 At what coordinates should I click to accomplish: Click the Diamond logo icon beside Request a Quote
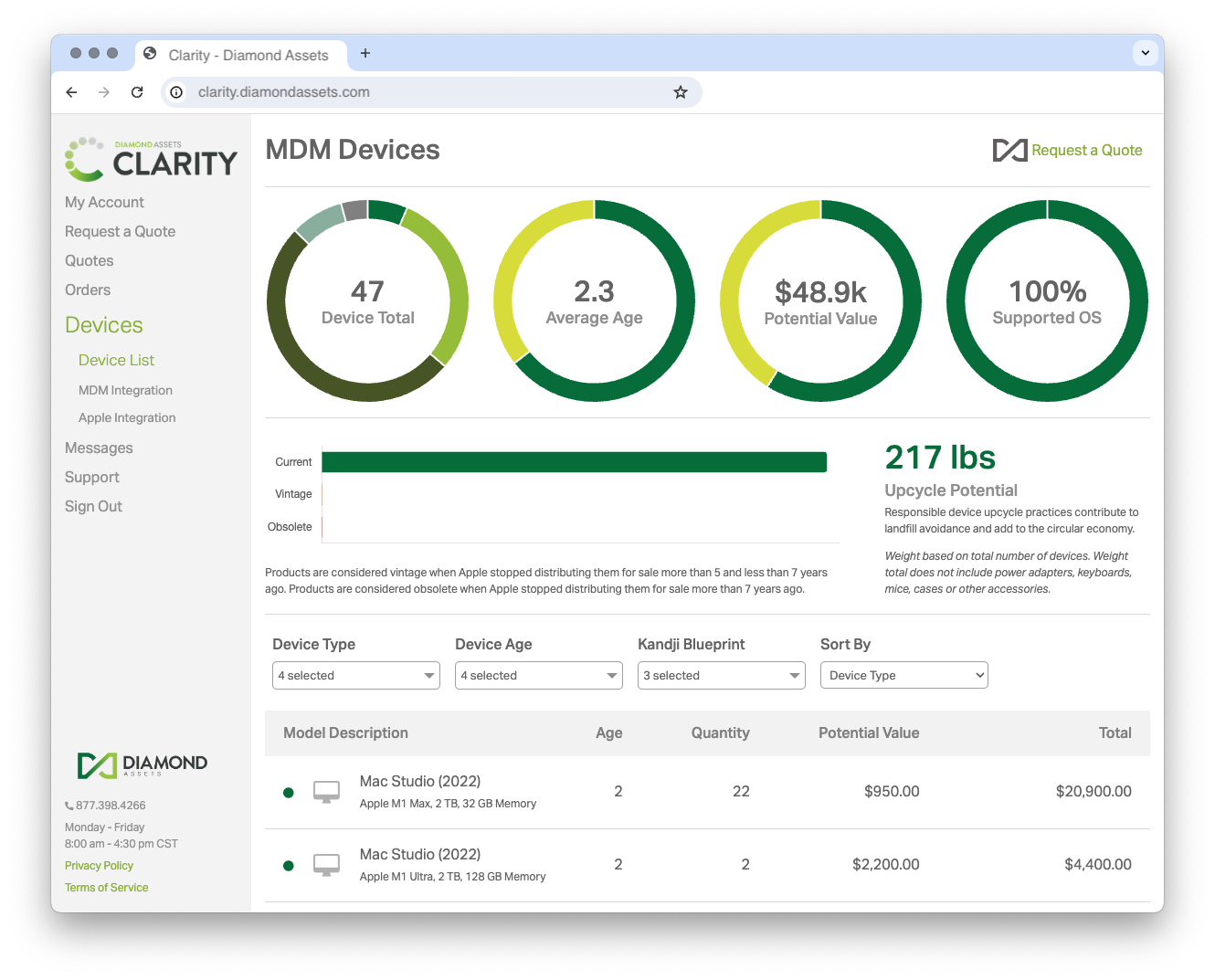point(1009,151)
